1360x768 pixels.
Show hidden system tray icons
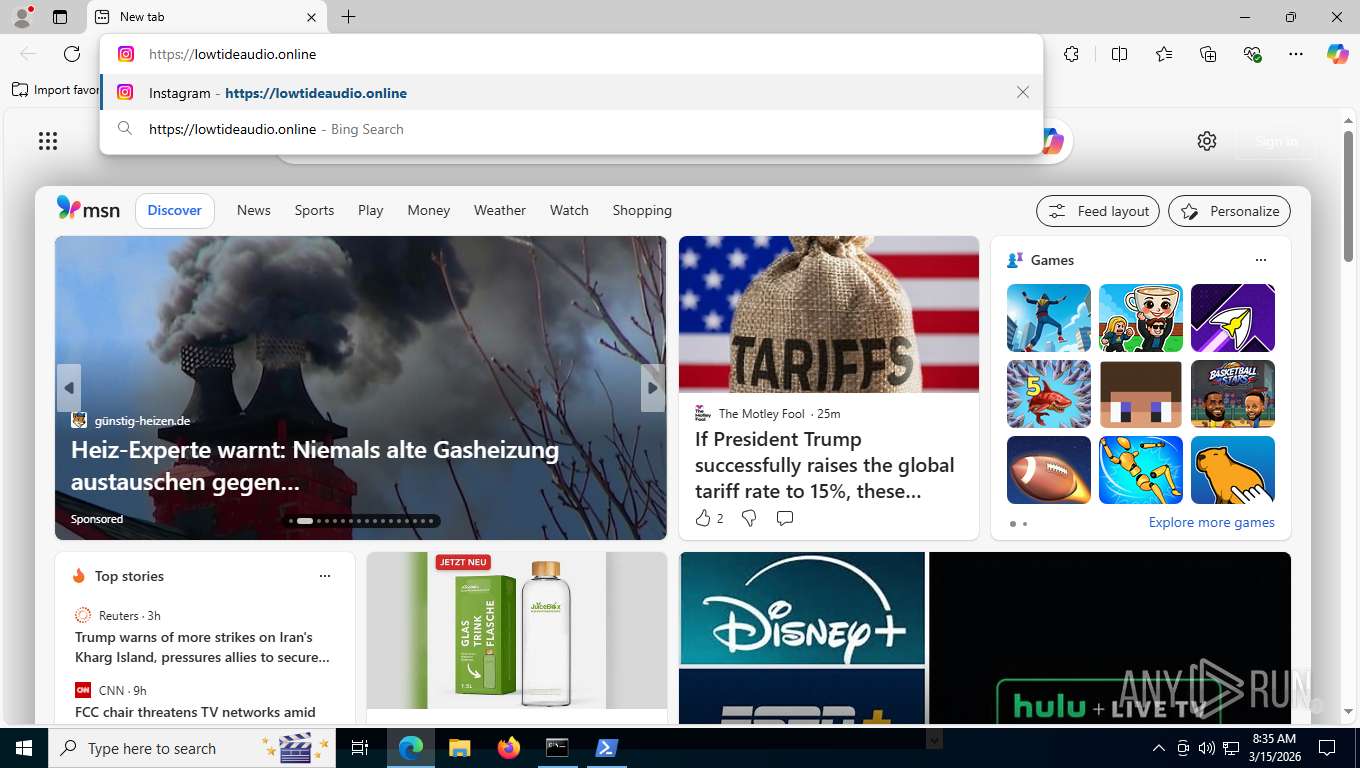1159,748
